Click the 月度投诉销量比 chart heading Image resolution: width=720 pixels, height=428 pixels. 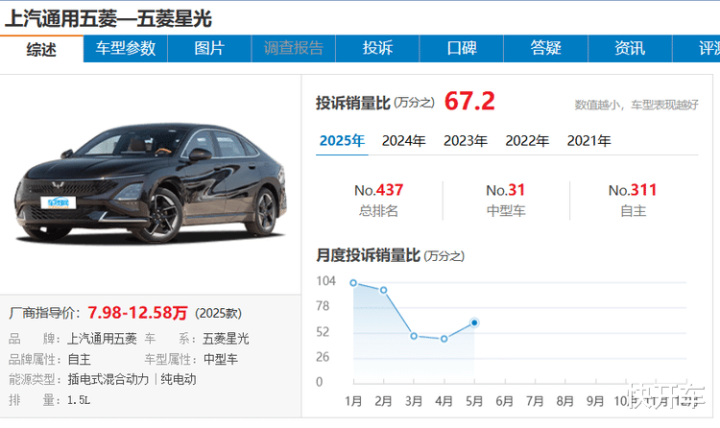pyautogui.click(x=368, y=255)
